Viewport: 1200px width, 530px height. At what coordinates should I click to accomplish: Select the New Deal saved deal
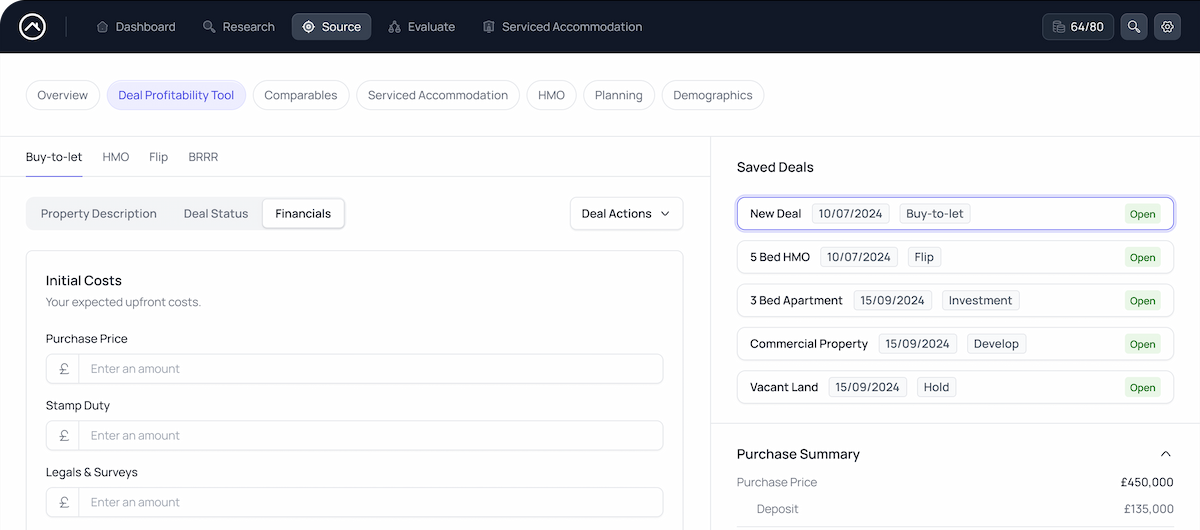pyautogui.click(x=955, y=214)
